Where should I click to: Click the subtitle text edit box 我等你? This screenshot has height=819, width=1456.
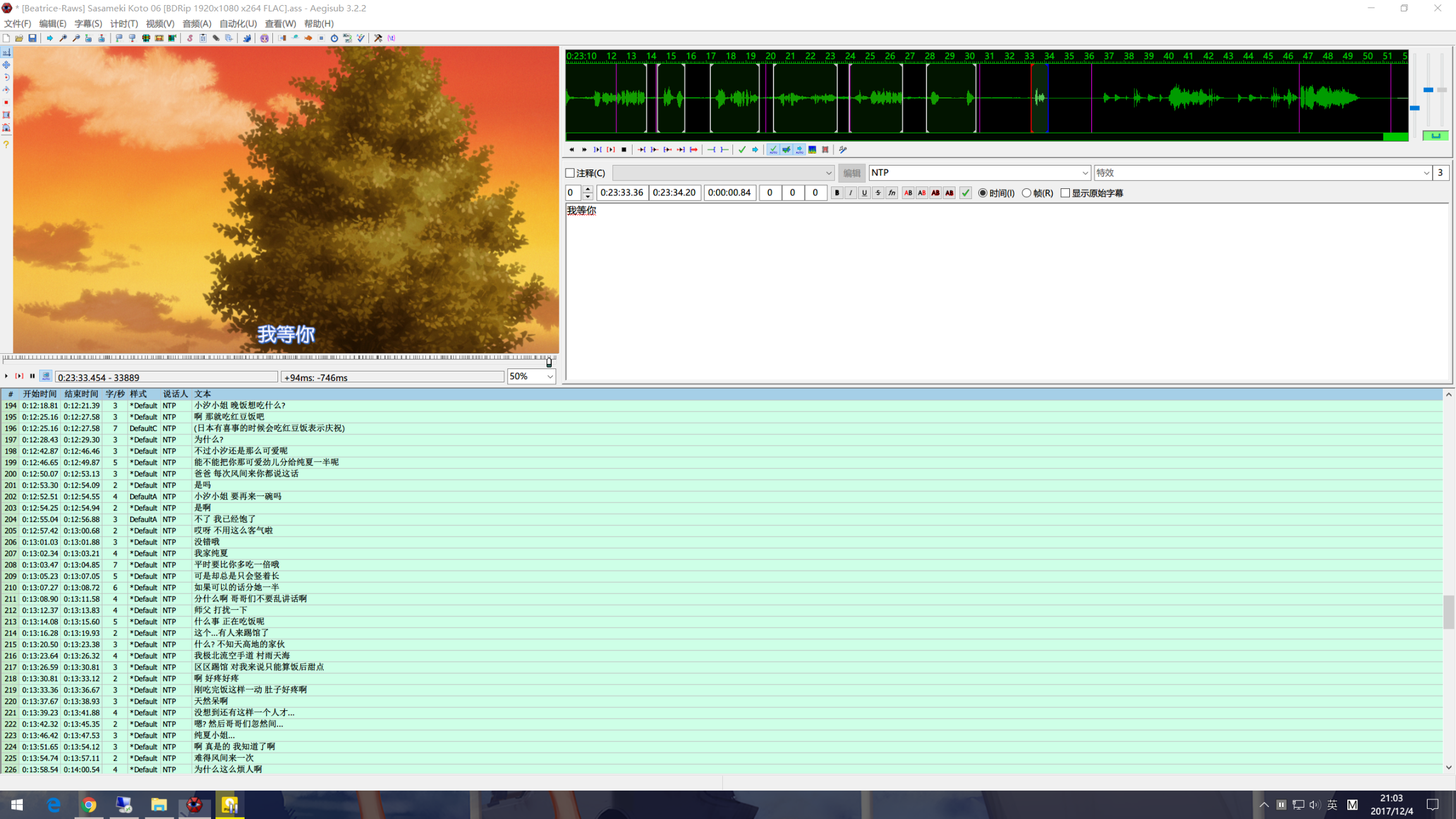(1007, 291)
